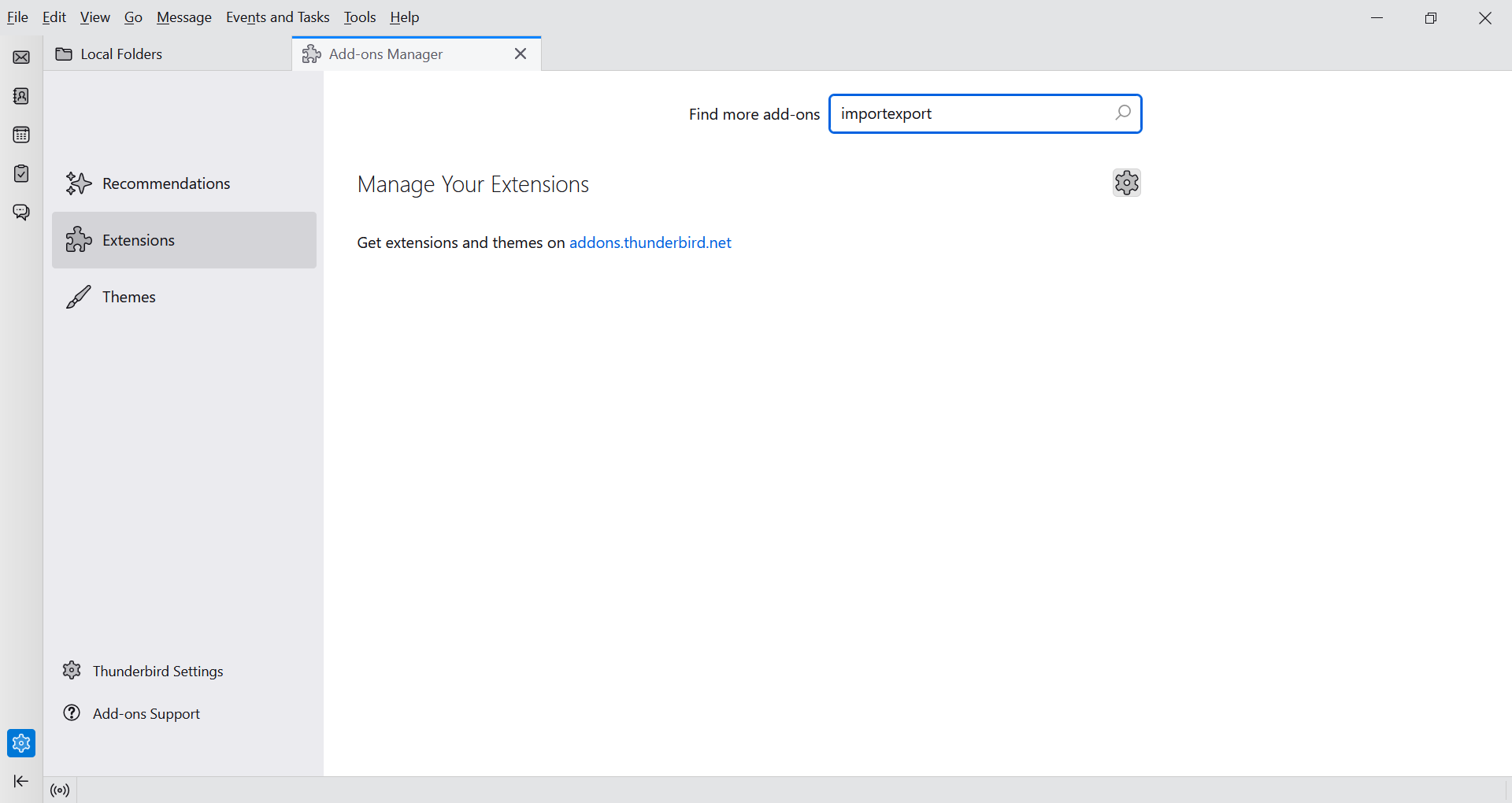The image size is (1512, 803).
Task: Open the Tasks space icon
Action: pos(21,173)
